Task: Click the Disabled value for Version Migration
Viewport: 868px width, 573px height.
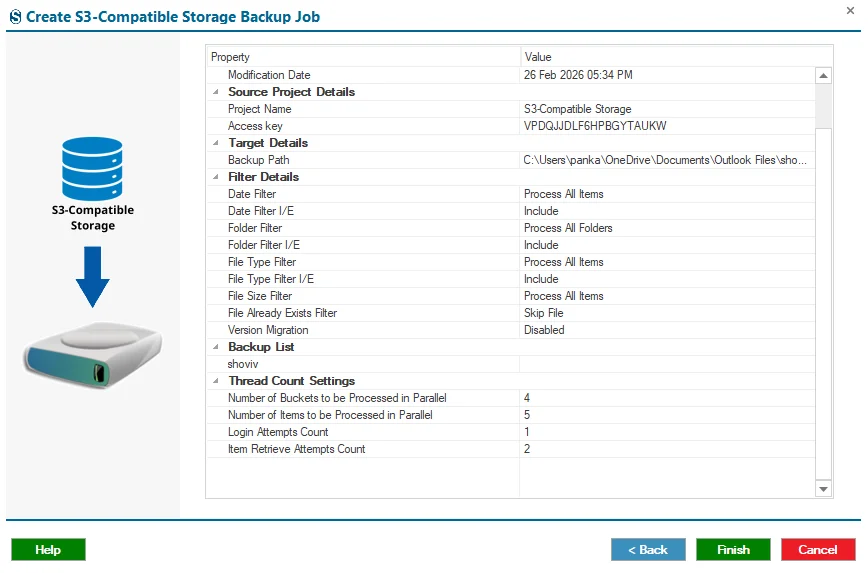Action: coord(544,330)
